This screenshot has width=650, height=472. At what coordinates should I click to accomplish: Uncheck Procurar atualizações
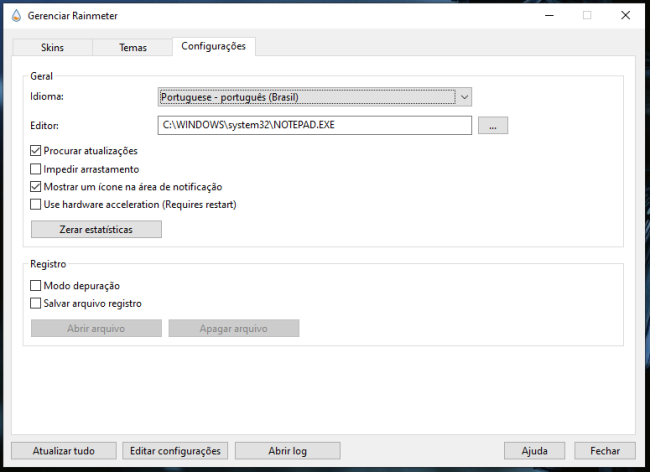tap(36, 151)
